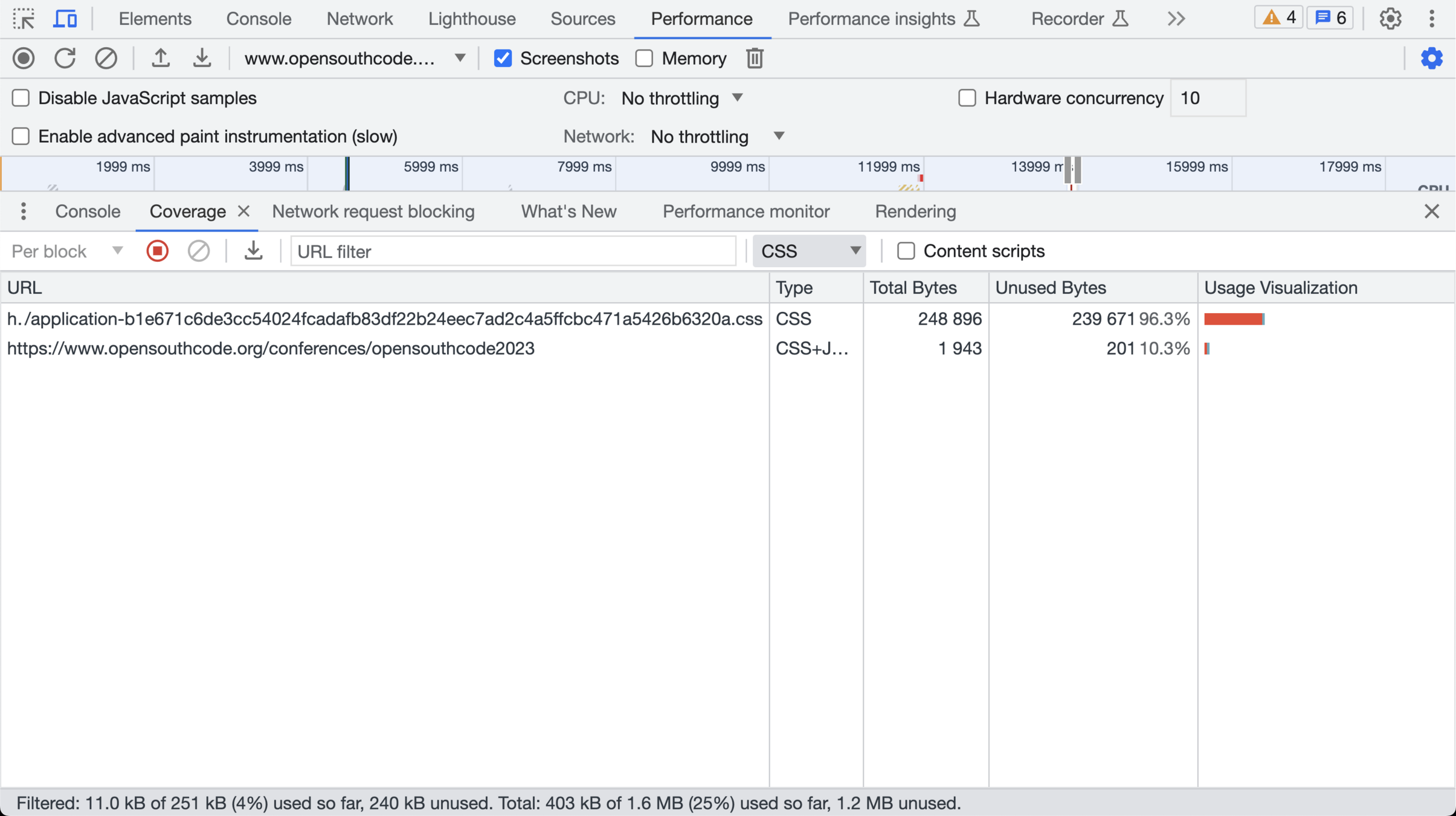Click the trash collect garbage icon
This screenshot has height=816, width=1456.
pos(755,58)
